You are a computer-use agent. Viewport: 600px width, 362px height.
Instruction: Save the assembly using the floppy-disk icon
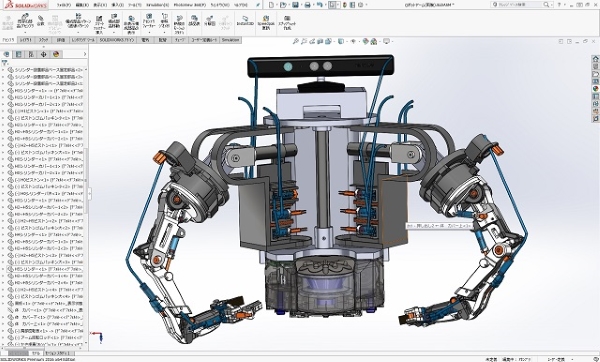point(295,5)
